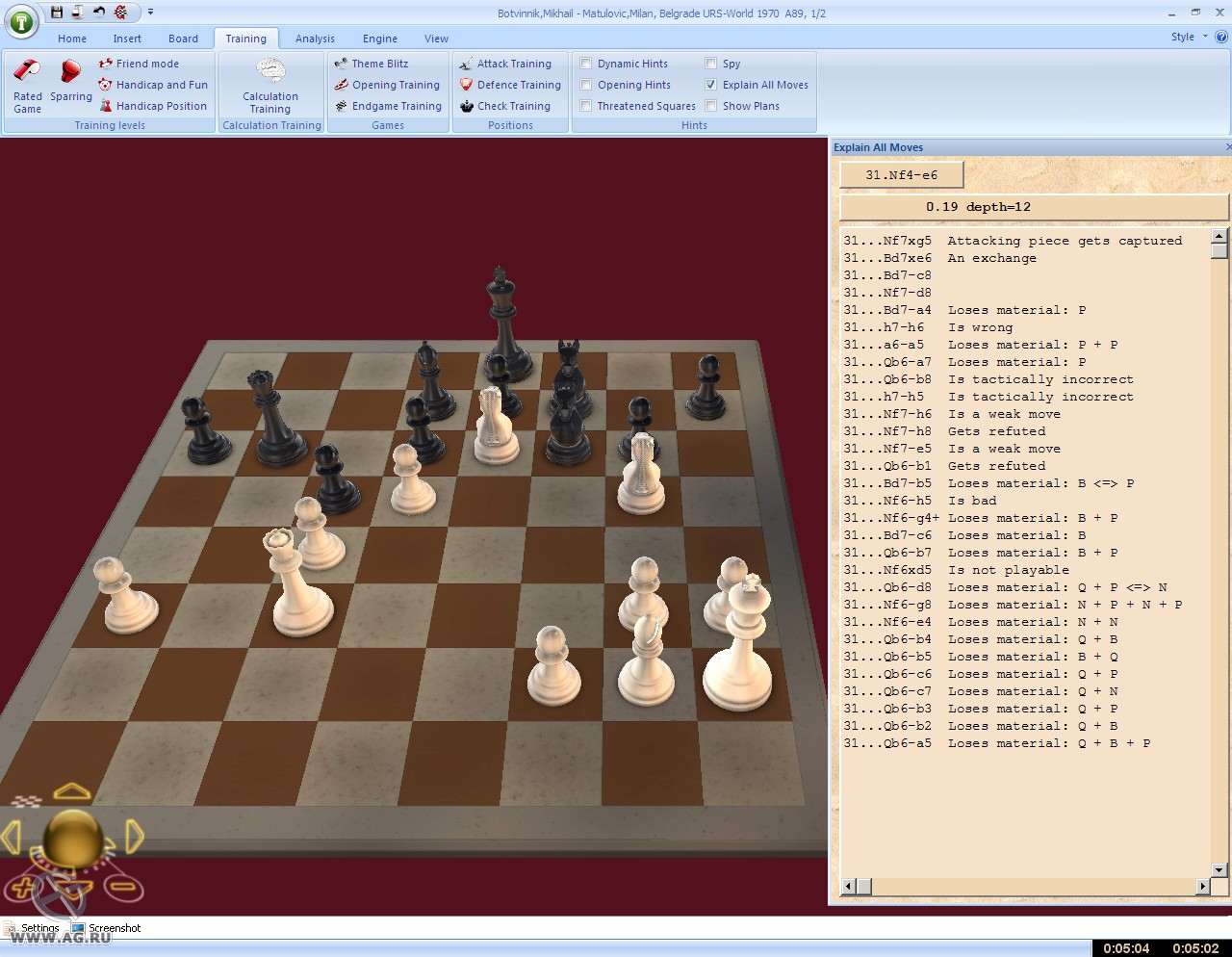Click the scroll down arrow in moves list
Screen dimensions: 1232x957
pos(1219,869)
